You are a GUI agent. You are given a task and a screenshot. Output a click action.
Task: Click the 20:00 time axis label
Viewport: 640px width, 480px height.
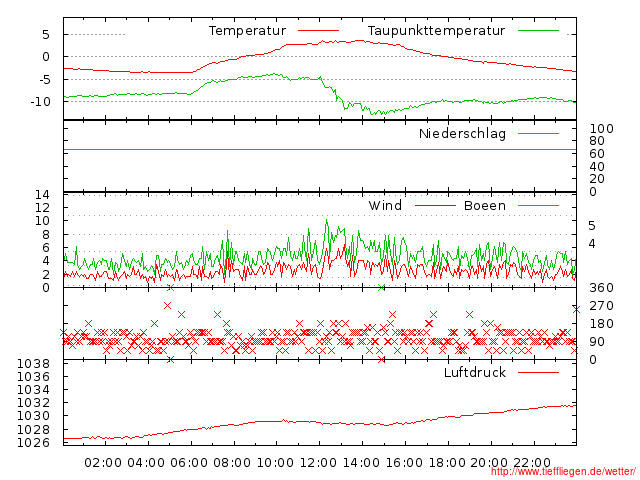coord(489,463)
